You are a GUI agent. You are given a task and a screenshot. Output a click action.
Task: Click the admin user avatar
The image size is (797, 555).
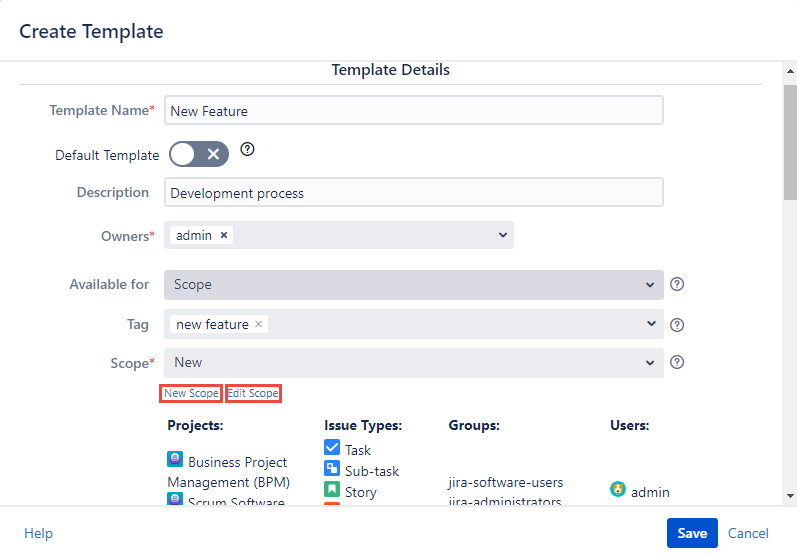pos(618,490)
